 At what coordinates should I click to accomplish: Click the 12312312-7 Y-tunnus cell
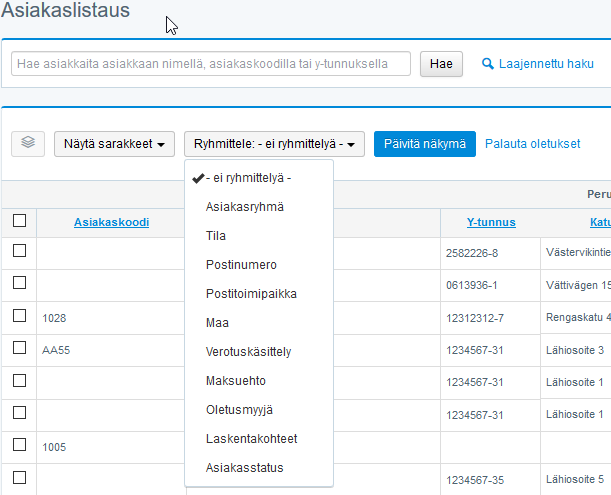490,318
